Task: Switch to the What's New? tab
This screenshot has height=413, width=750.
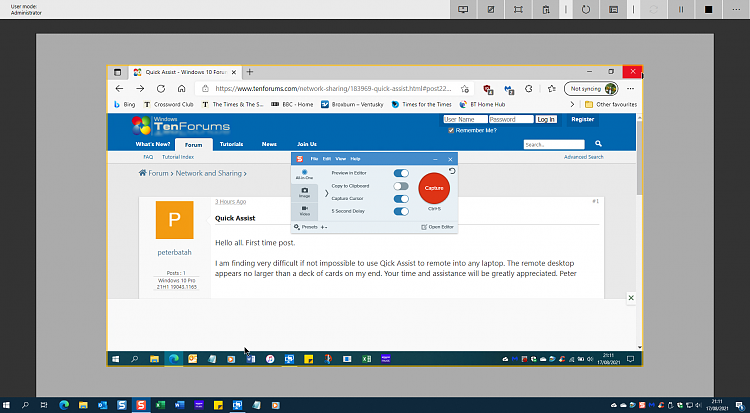Action: point(153,144)
